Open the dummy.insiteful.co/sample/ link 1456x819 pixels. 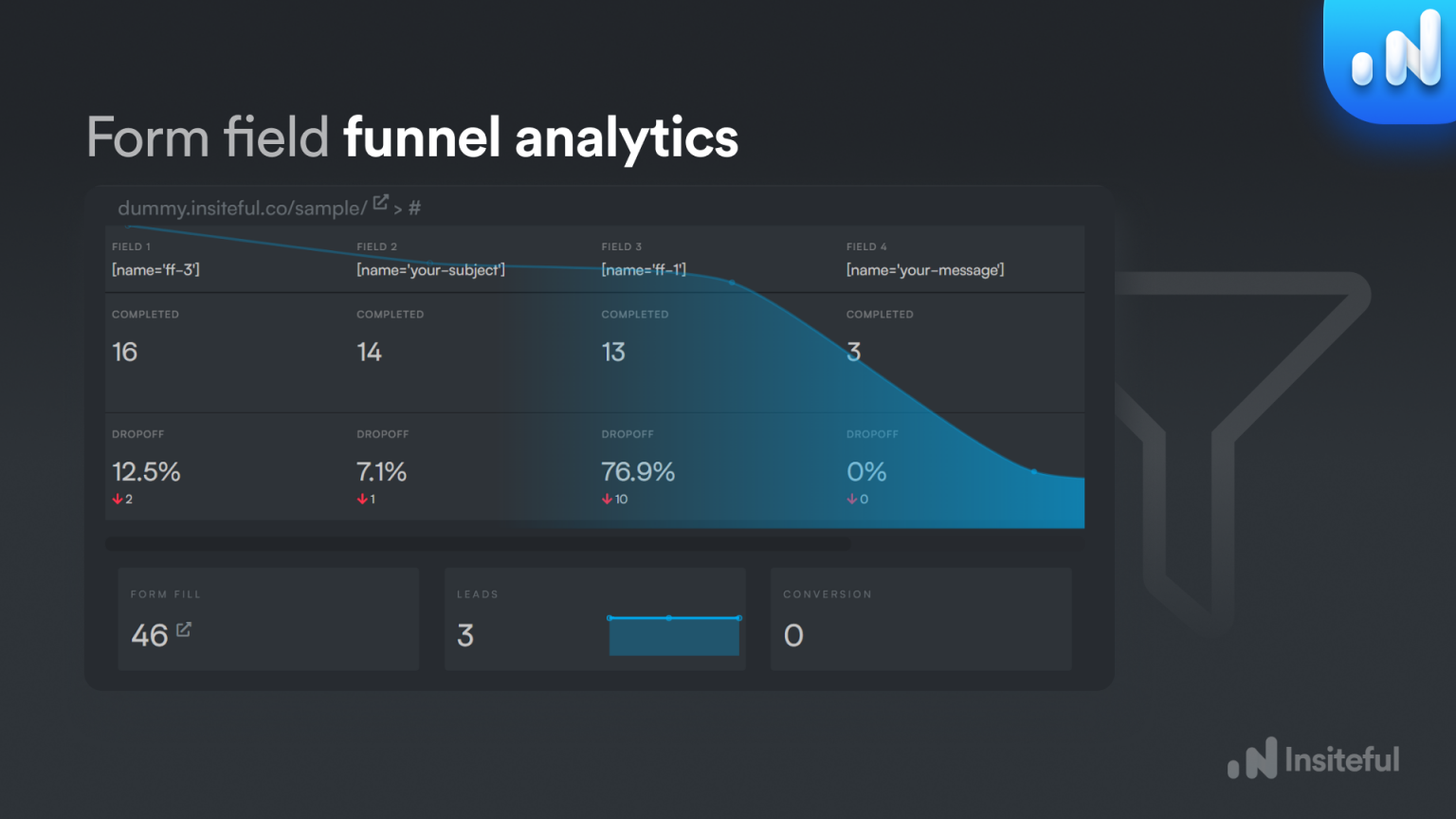pyautogui.click(x=242, y=208)
